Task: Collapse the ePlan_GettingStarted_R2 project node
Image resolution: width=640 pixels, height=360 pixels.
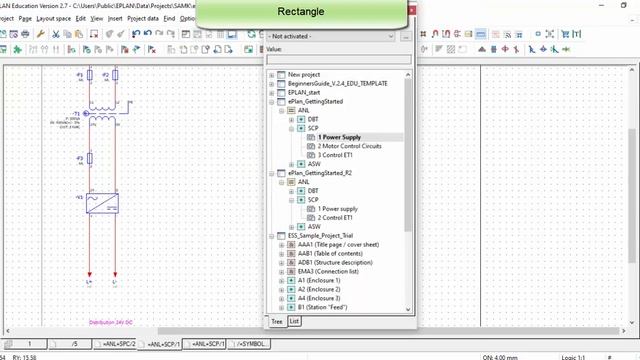Action: coord(271,173)
